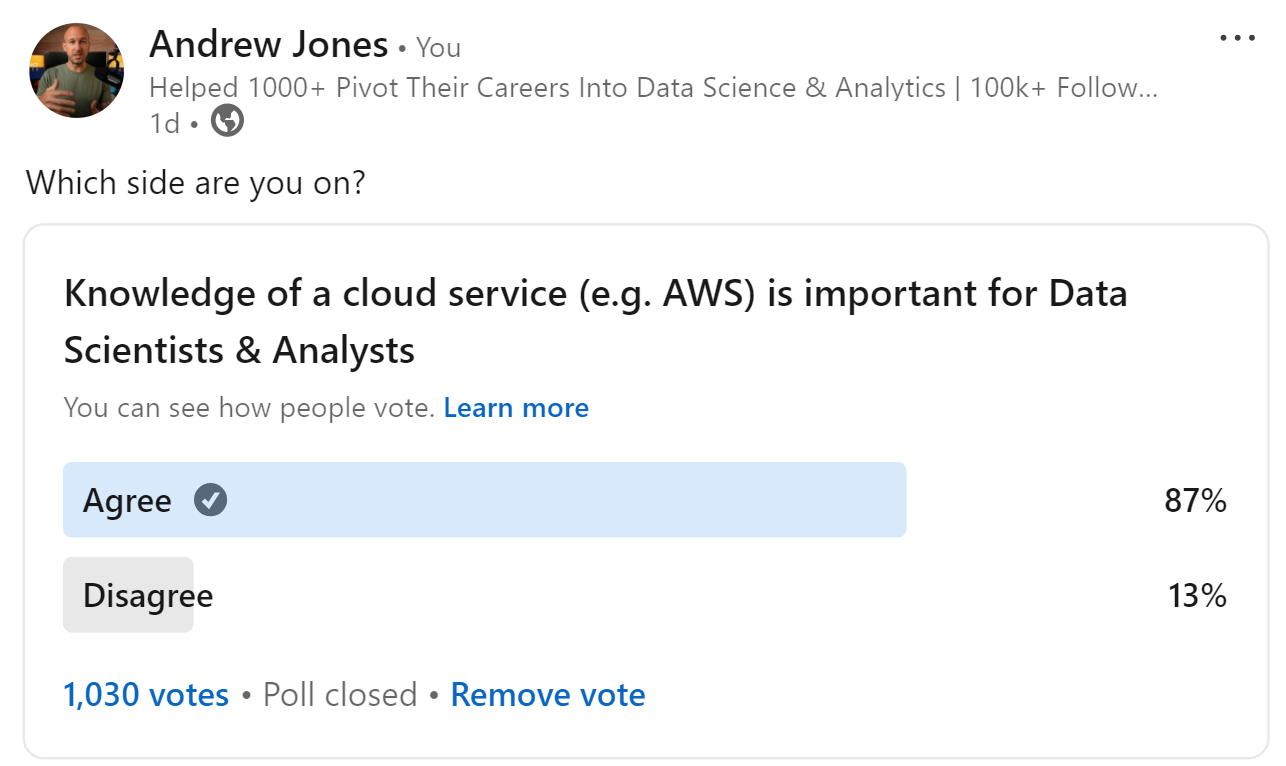This screenshot has height=766, width=1286.
Task: Click the 'You' label next to author name
Action: click(x=438, y=47)
